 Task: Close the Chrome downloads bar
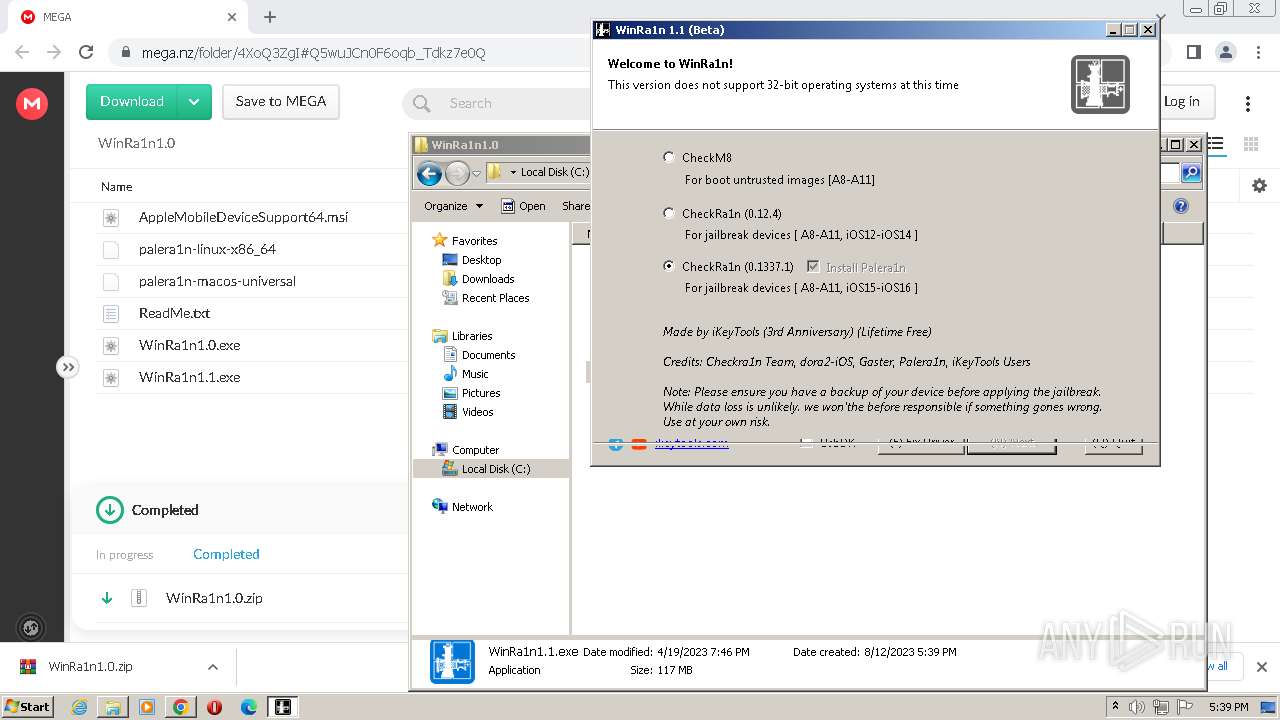click(x=1261, y=667)
